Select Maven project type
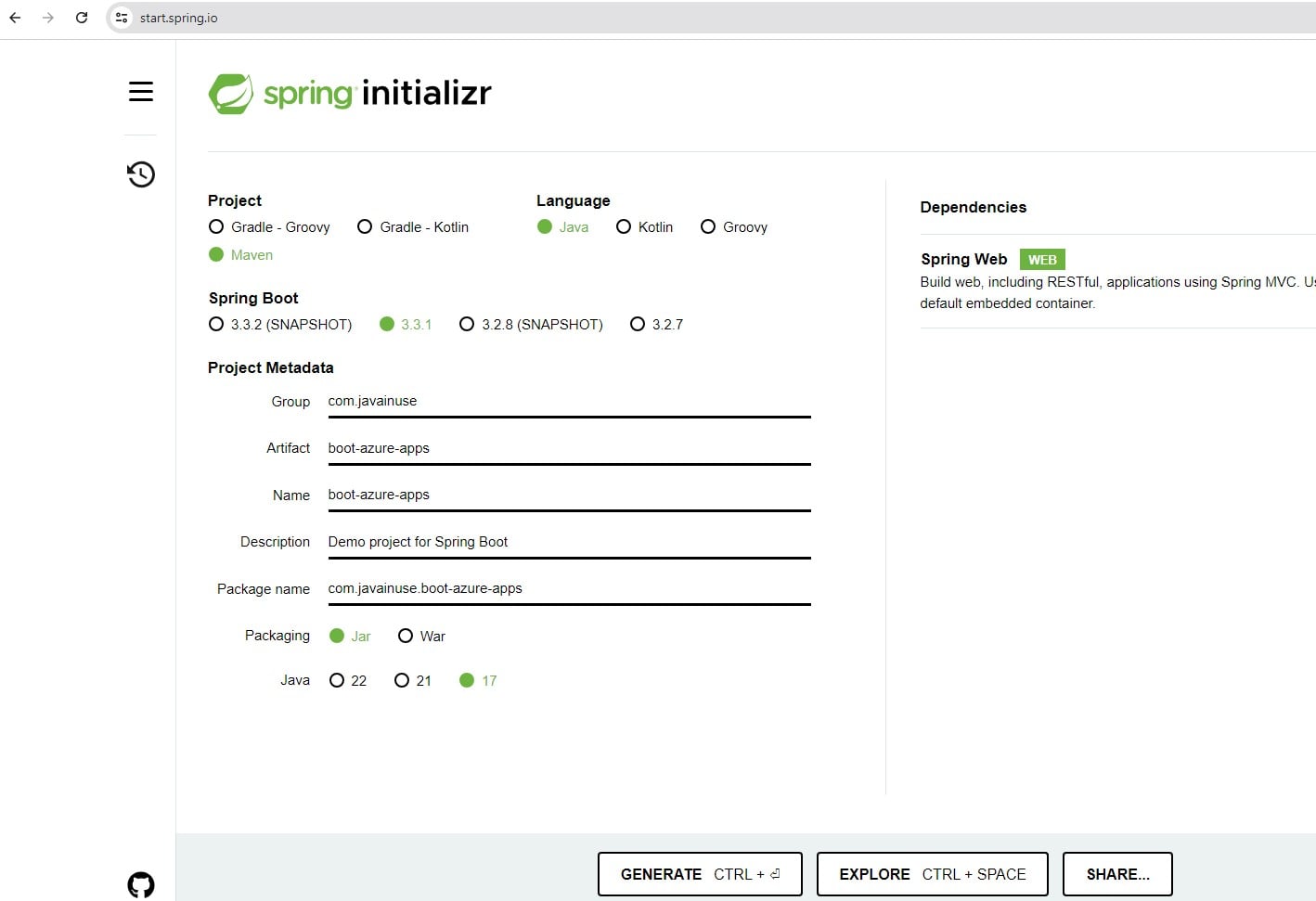This screenshot has height=901, width=1316. 240,255
